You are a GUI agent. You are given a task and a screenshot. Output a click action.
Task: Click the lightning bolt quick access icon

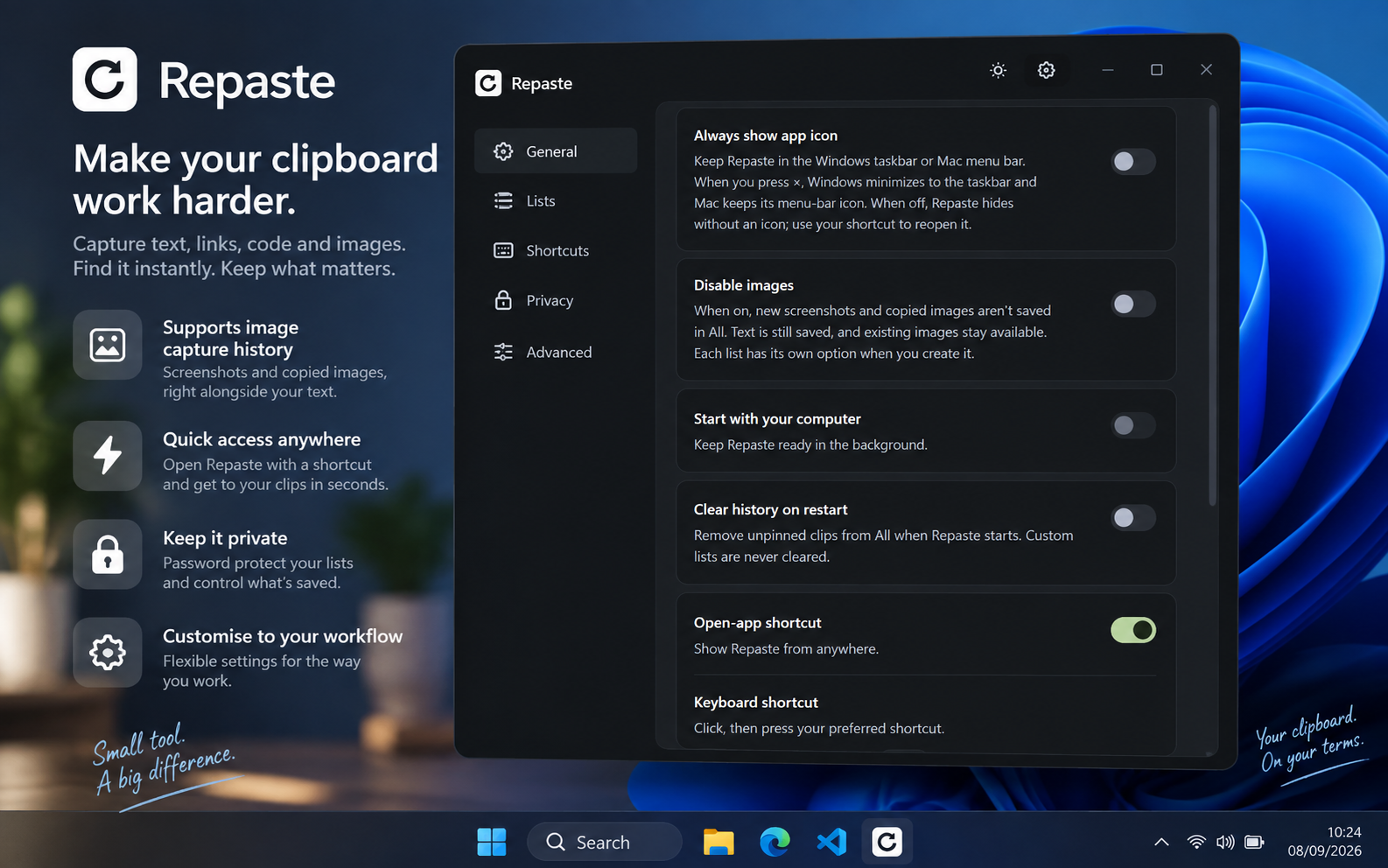pos(108,455)
